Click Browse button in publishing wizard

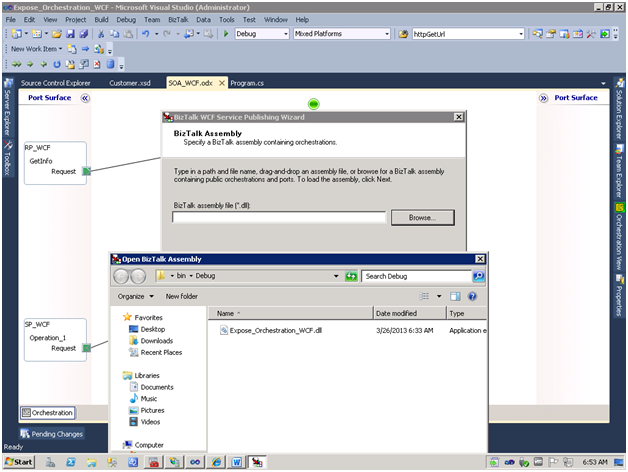[x=423, y=218]
